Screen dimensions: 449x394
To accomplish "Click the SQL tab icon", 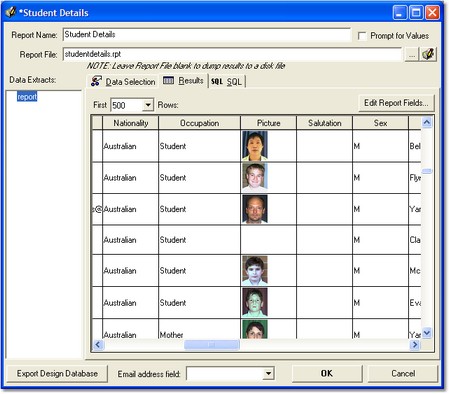I will 217,81.
